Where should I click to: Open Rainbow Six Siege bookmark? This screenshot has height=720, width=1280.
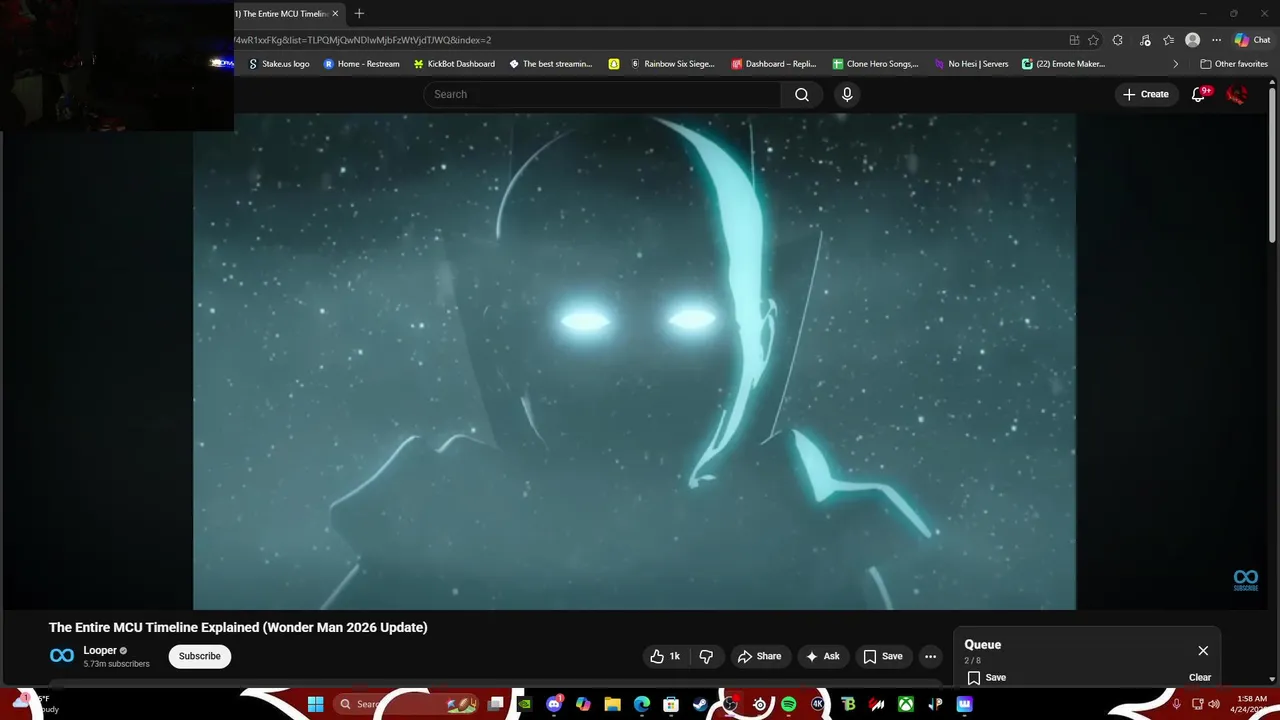pyautogui.click(x=672, y=63)
